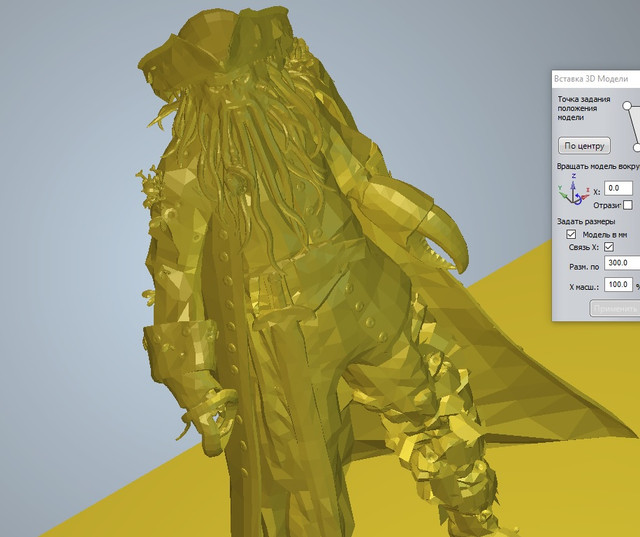The height and width of the screenshot is (537, 640).
Task: Click the 'По центру' button
Action: click(584, 146)
